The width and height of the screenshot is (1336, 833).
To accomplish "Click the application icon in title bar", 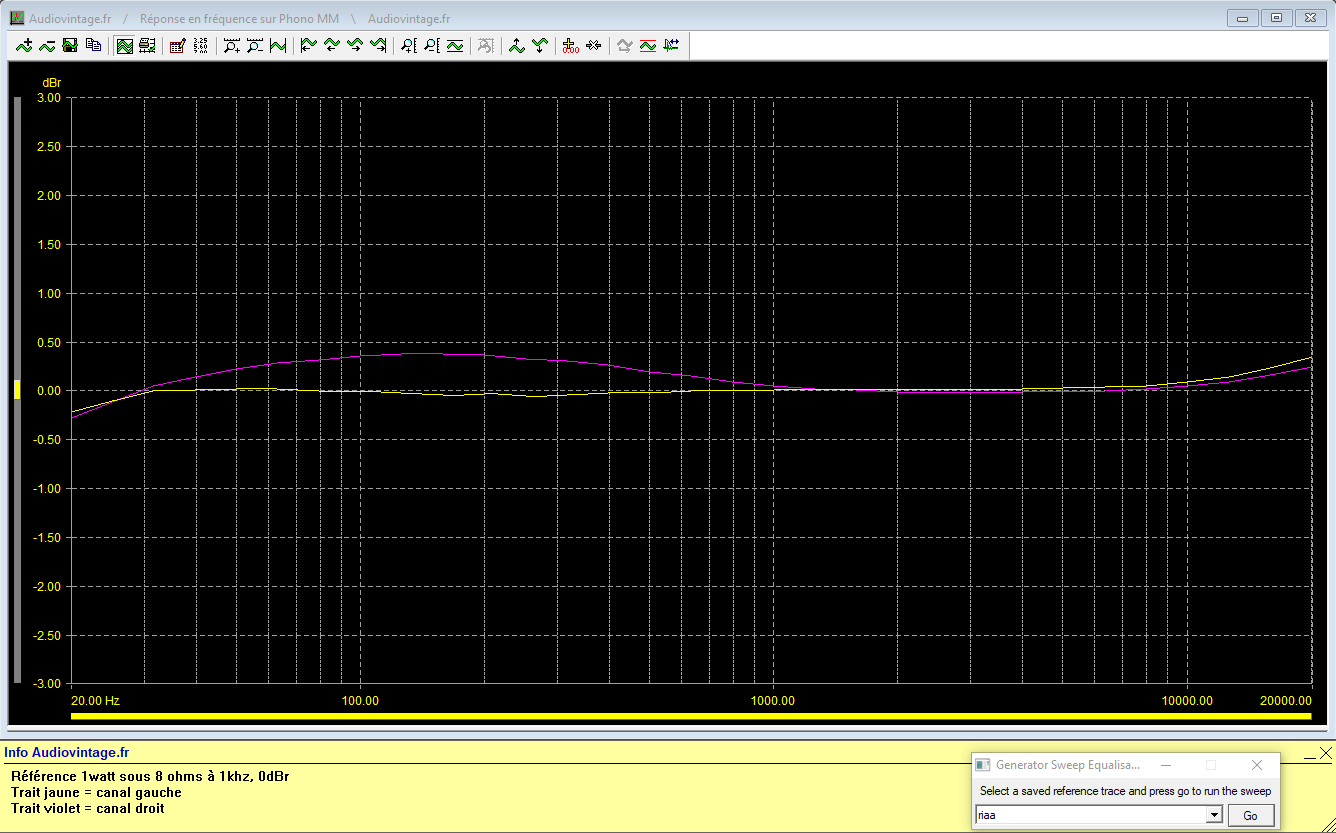I will [x=16, y=18].
